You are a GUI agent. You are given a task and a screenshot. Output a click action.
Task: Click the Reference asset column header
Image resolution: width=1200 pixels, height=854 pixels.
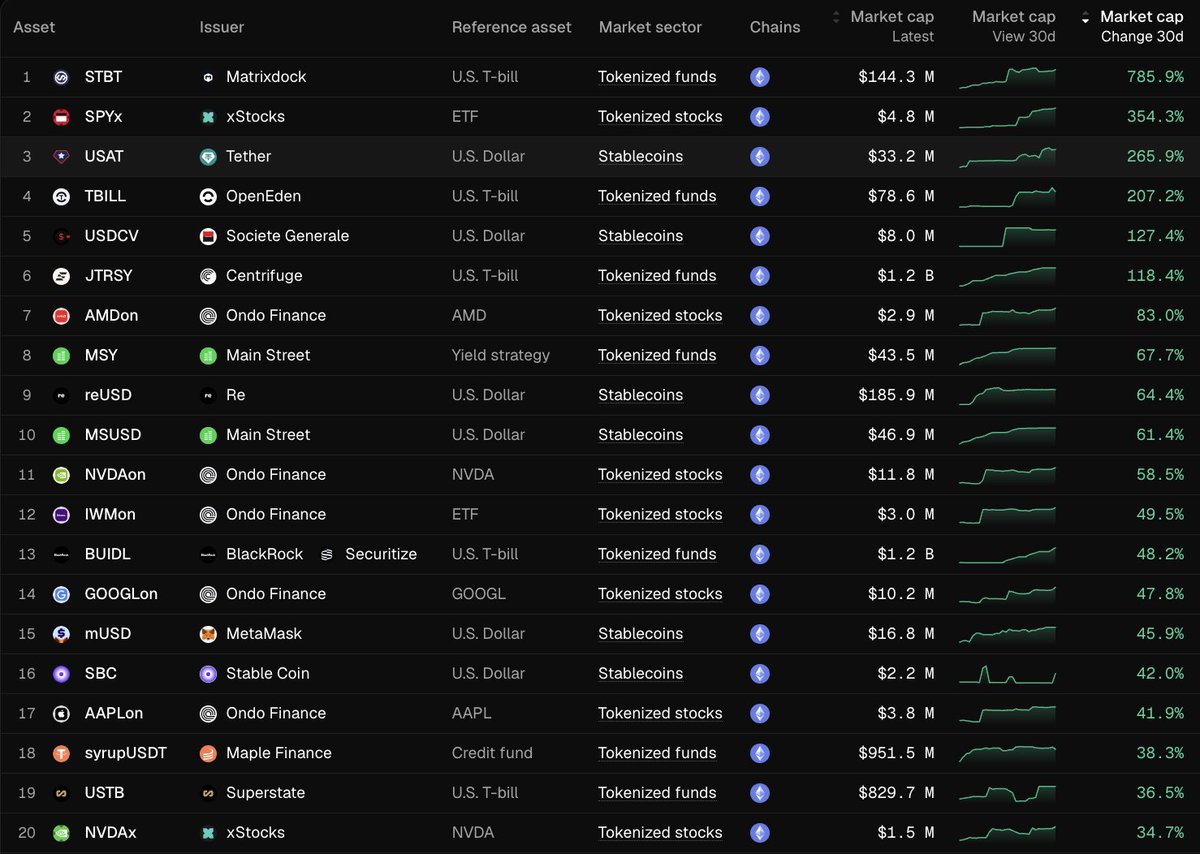tap(511, 27)
